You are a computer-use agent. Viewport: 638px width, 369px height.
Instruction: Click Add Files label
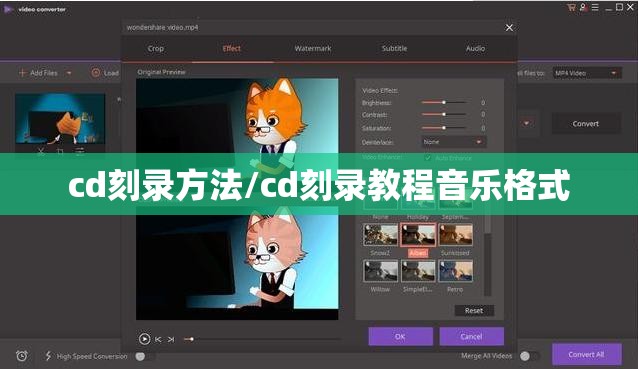coord(44,73)
